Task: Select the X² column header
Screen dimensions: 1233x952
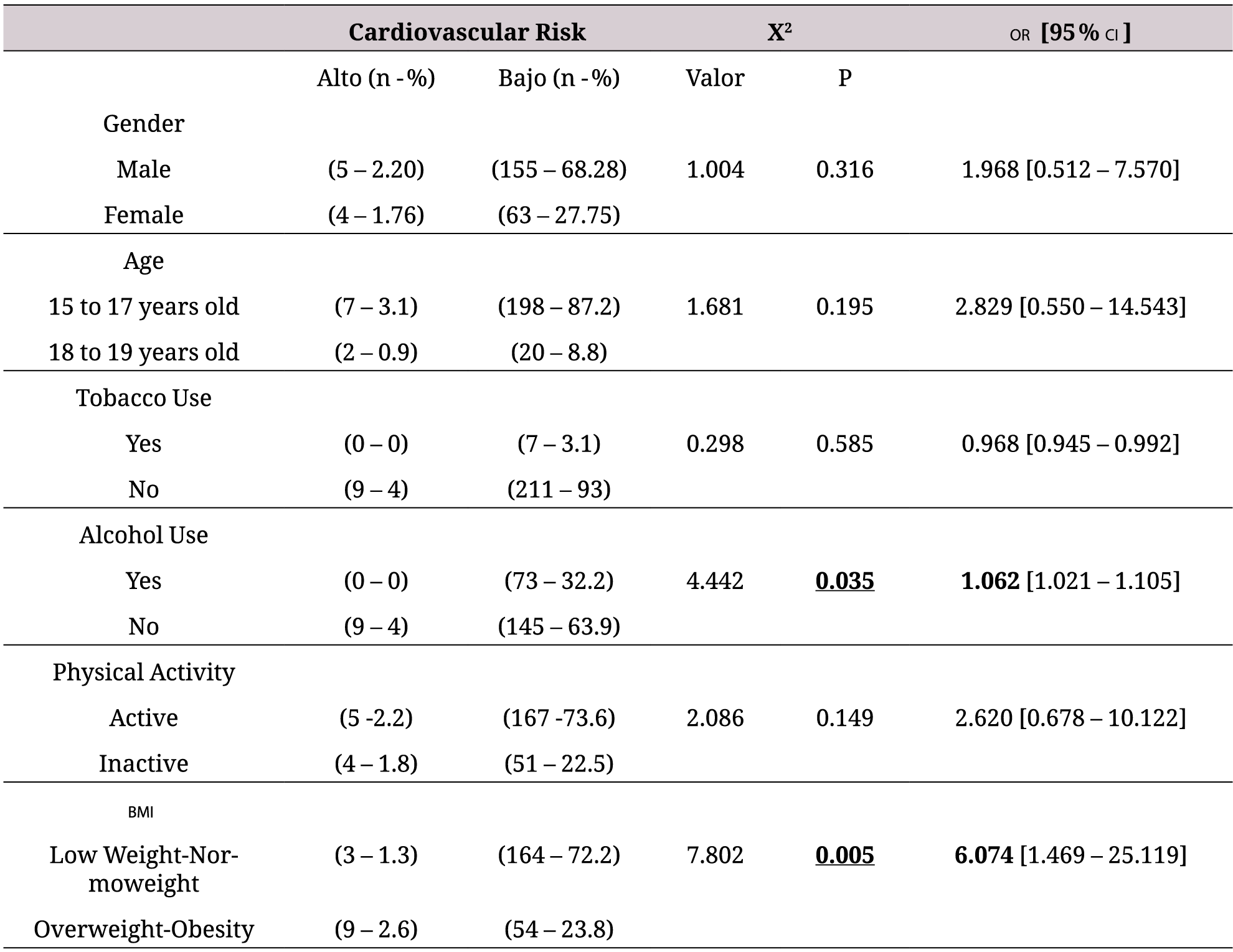Action: pos(779,32)
